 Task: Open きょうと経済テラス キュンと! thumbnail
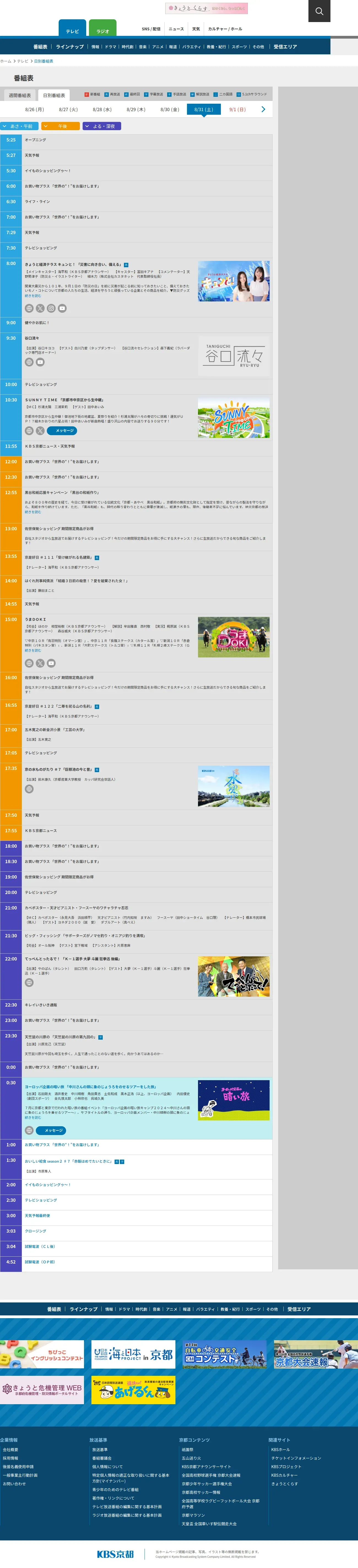click(x=234, y=281)
